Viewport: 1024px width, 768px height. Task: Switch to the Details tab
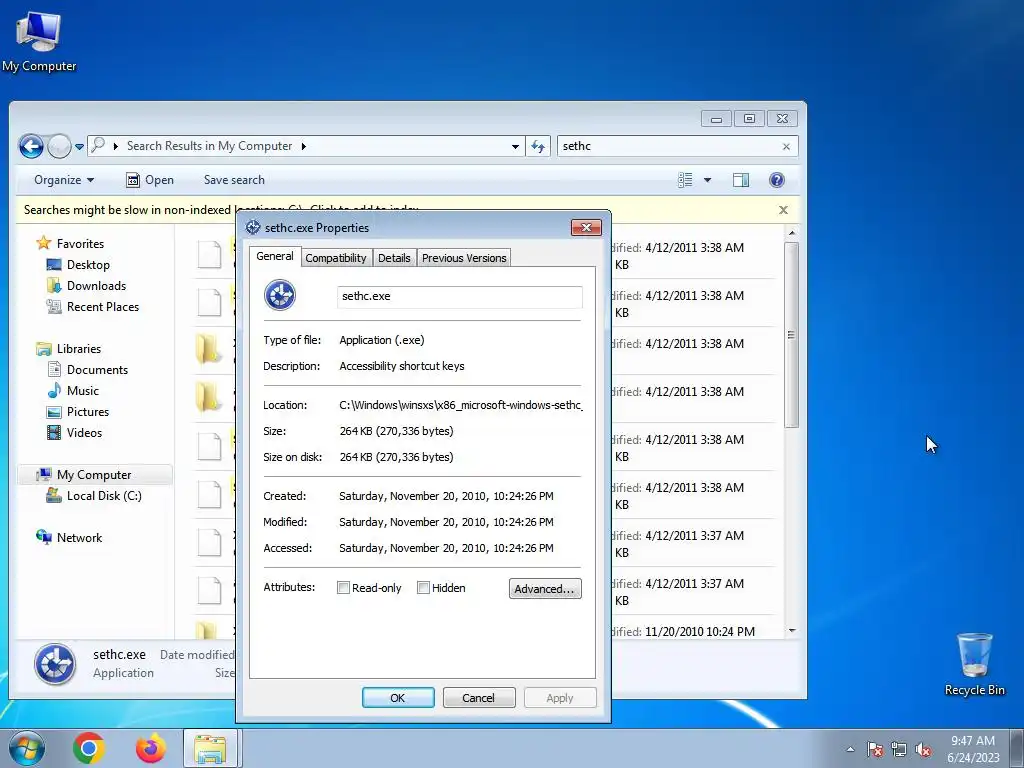[x=394, y=258]
